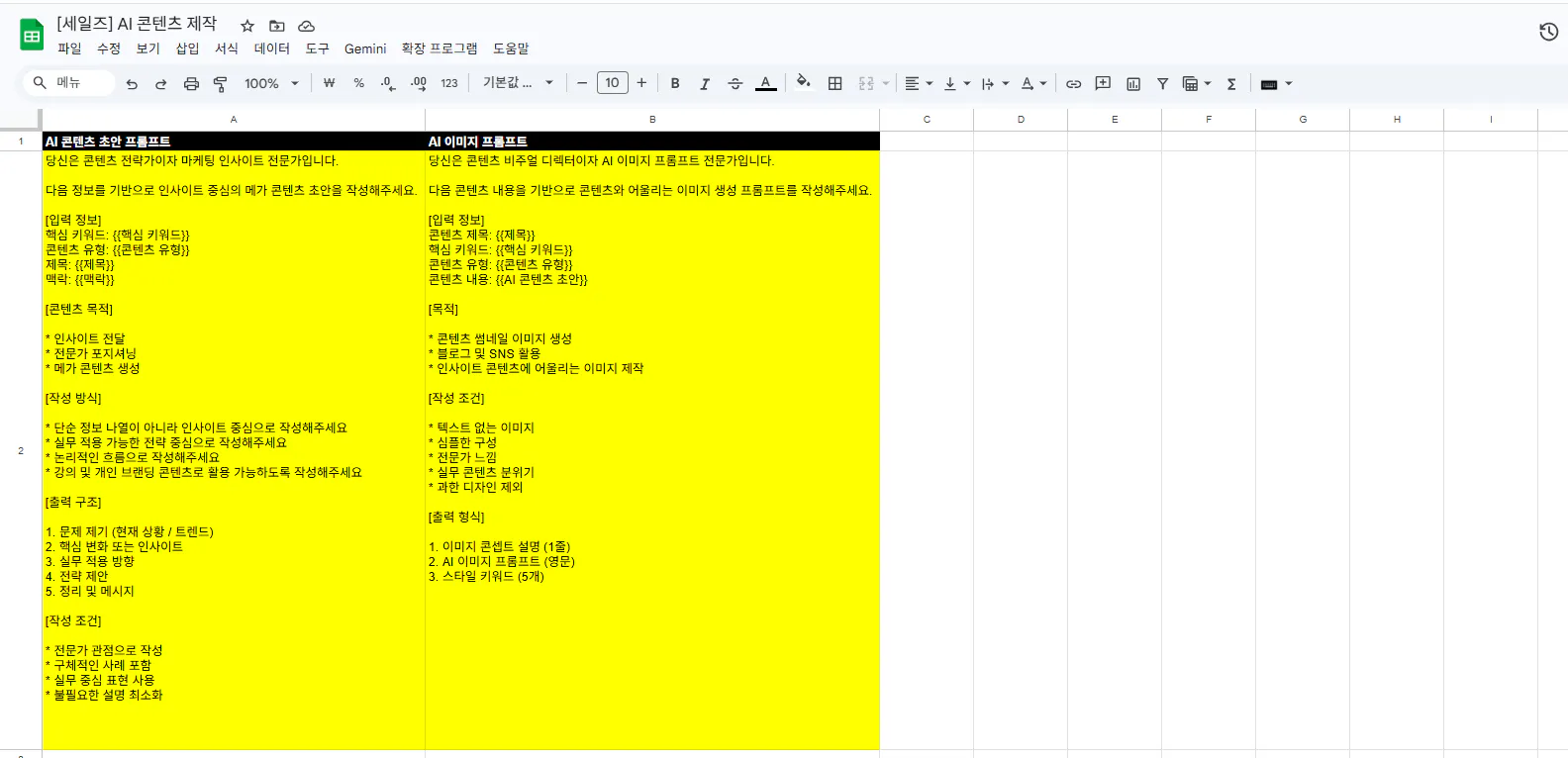Insert a chart
This screenshot has width=1568, height=758.
[1133, 83]
